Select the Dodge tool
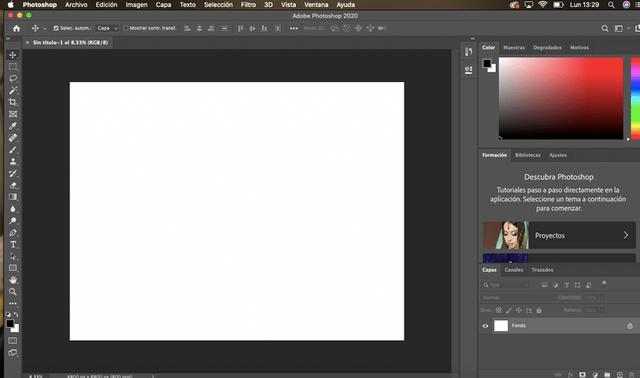 click(13, 221)
